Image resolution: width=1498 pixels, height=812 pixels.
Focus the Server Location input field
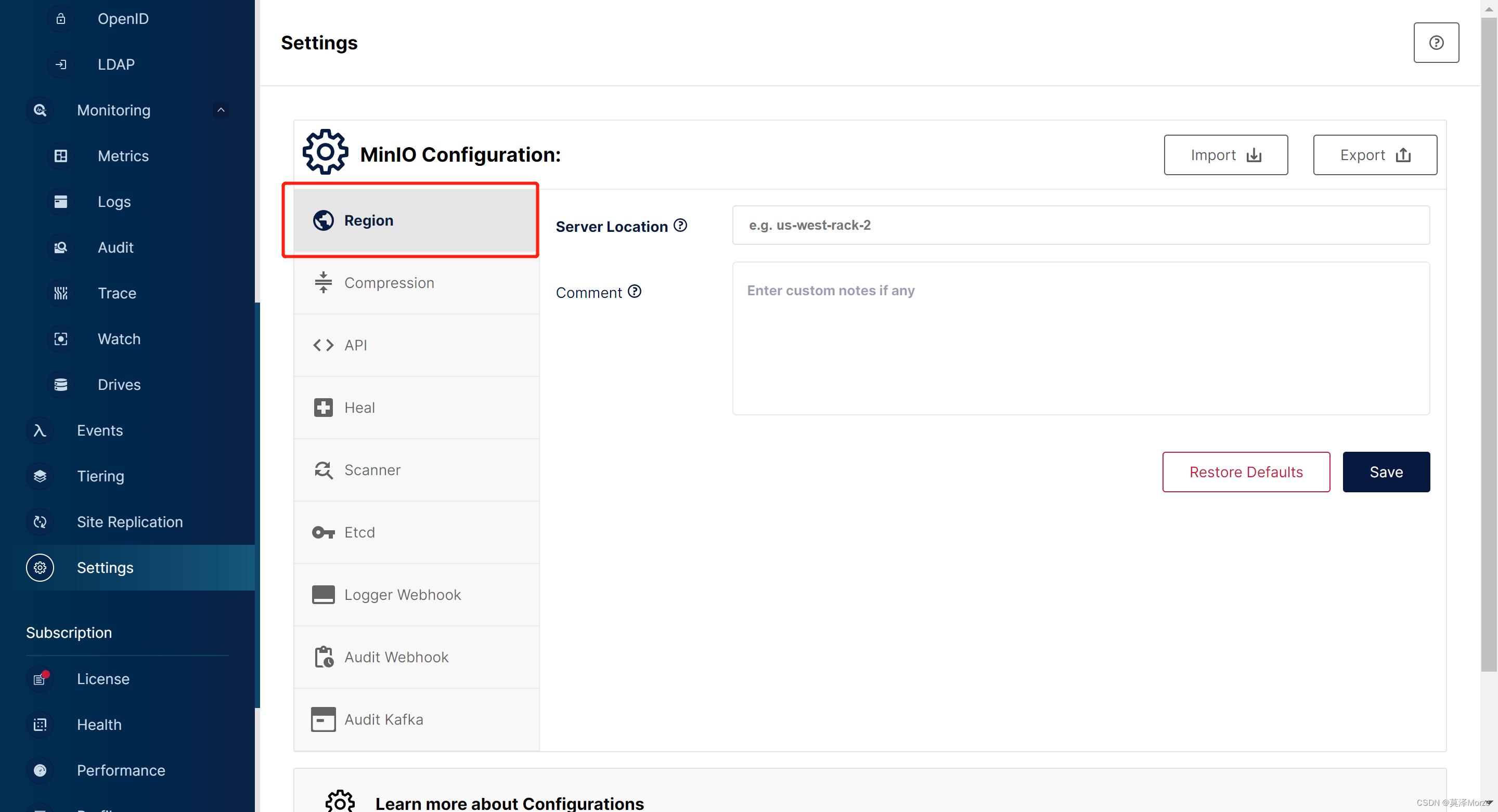(1080, 226)
